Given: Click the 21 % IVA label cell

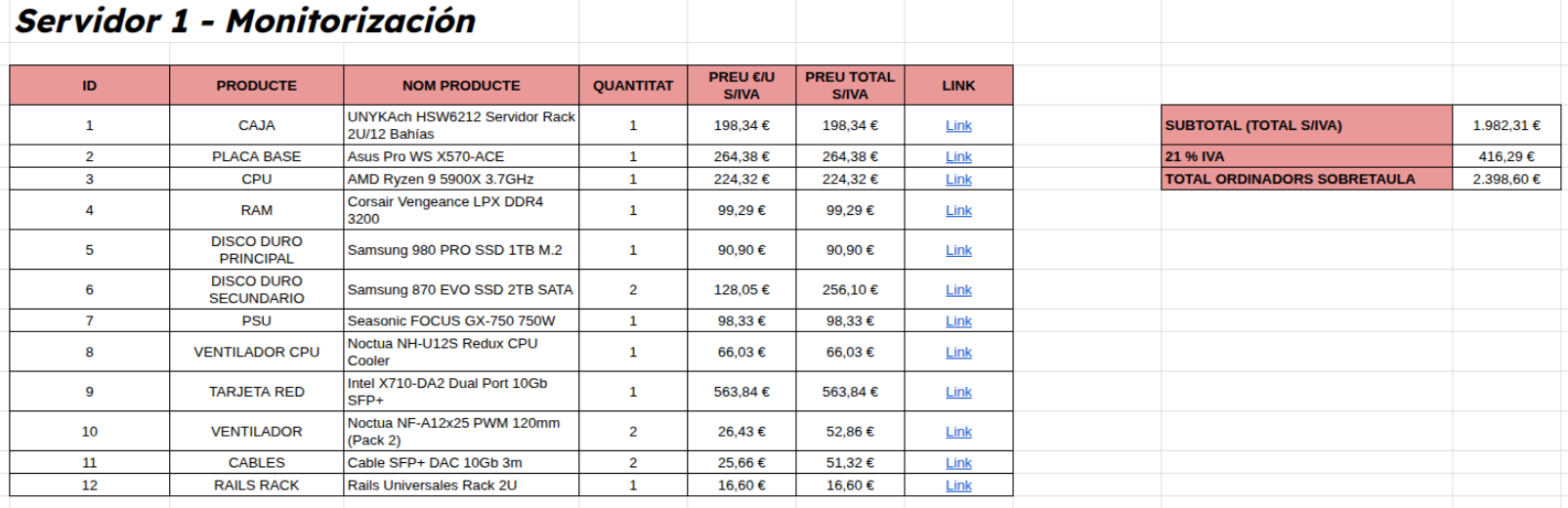Looking at the screenshot, I should pyautogui.click(x=1306, y=156).
